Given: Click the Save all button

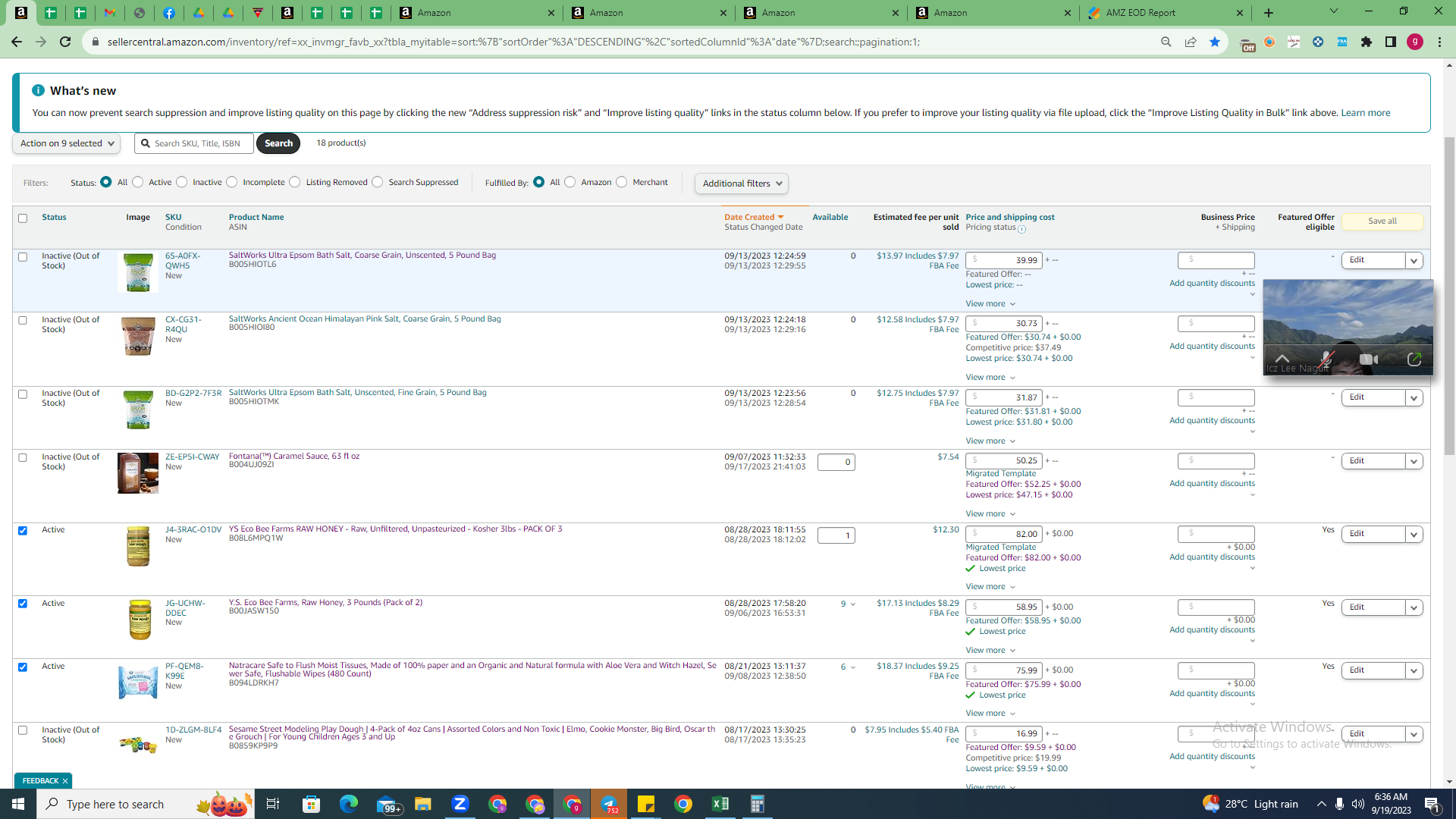Looking at the screenshot, I should coord(1382,221).
